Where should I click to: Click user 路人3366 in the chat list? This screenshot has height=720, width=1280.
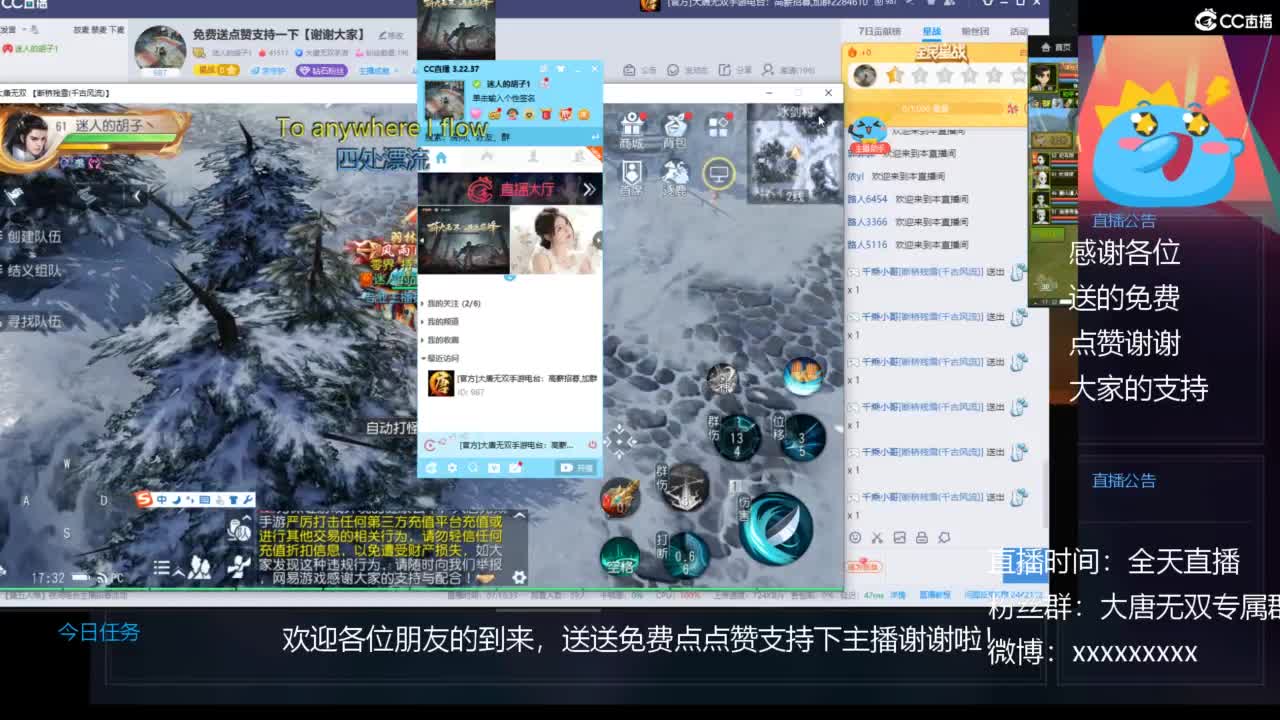point(867,222)
